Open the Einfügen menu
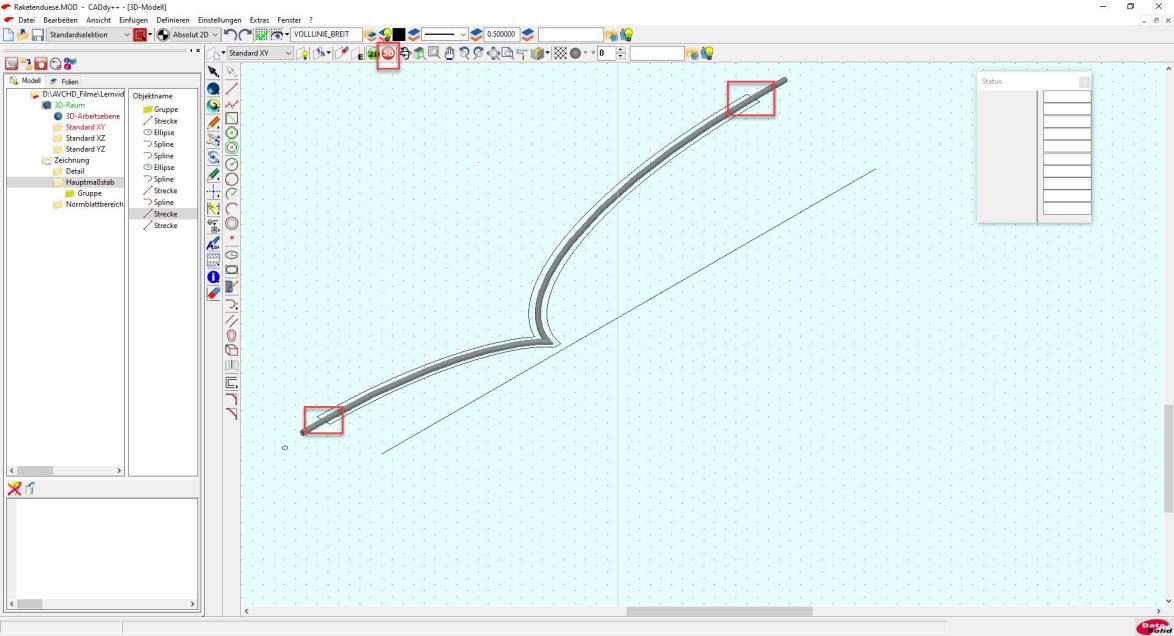 (x=133, y=20)
